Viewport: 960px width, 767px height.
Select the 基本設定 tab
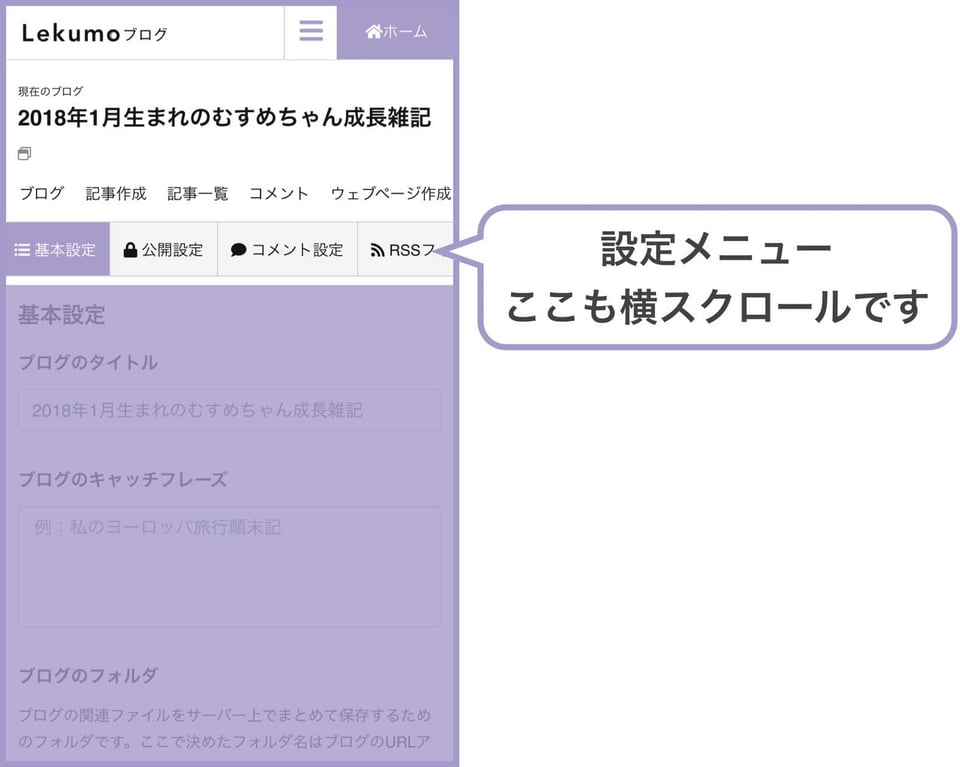pyautogui.click(x=58, y=249)
